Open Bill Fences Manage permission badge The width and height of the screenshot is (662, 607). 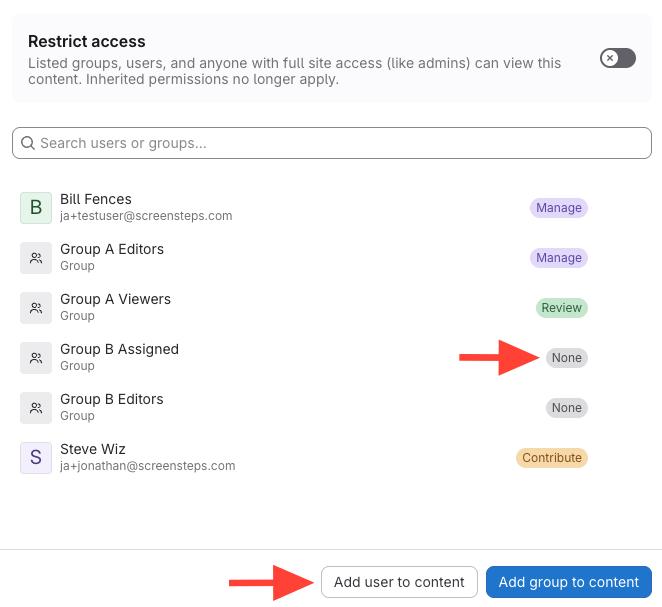(x=558, y=208)
